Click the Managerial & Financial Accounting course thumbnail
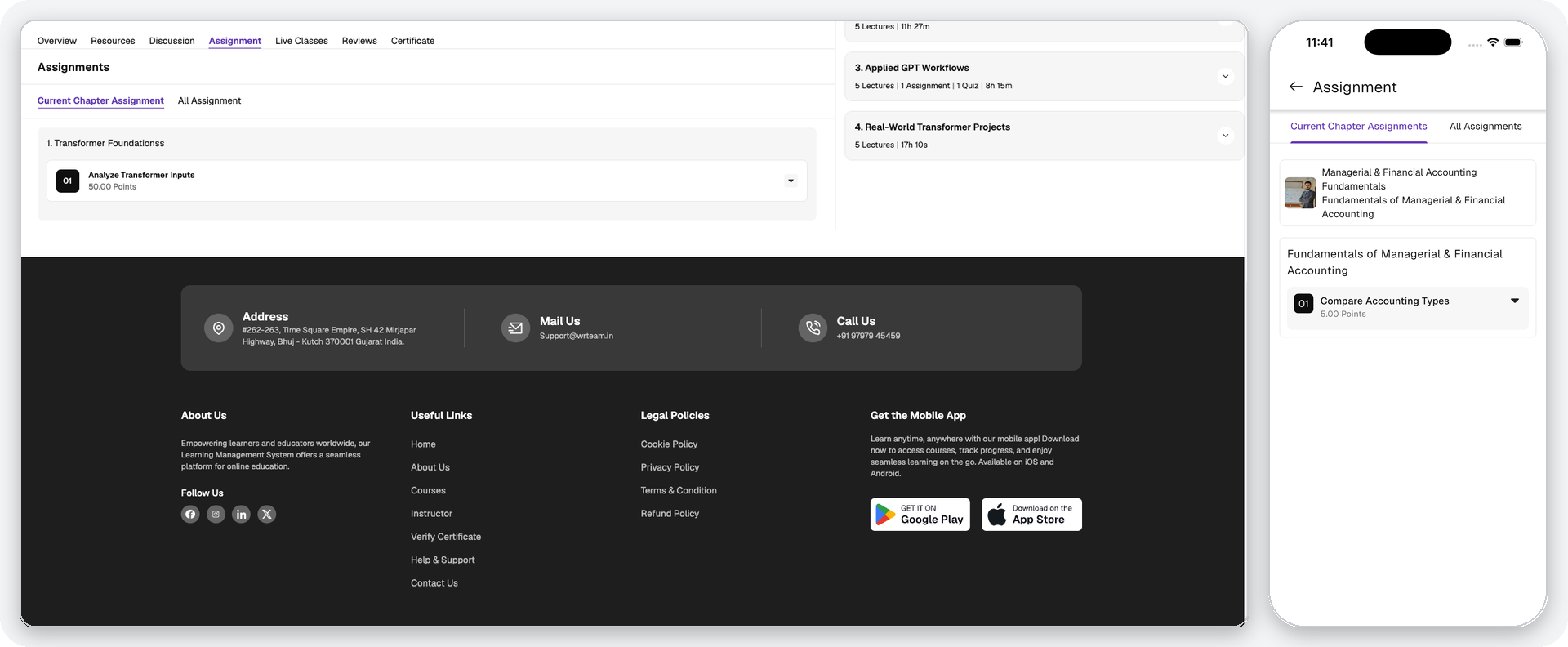 [1300, 193]
